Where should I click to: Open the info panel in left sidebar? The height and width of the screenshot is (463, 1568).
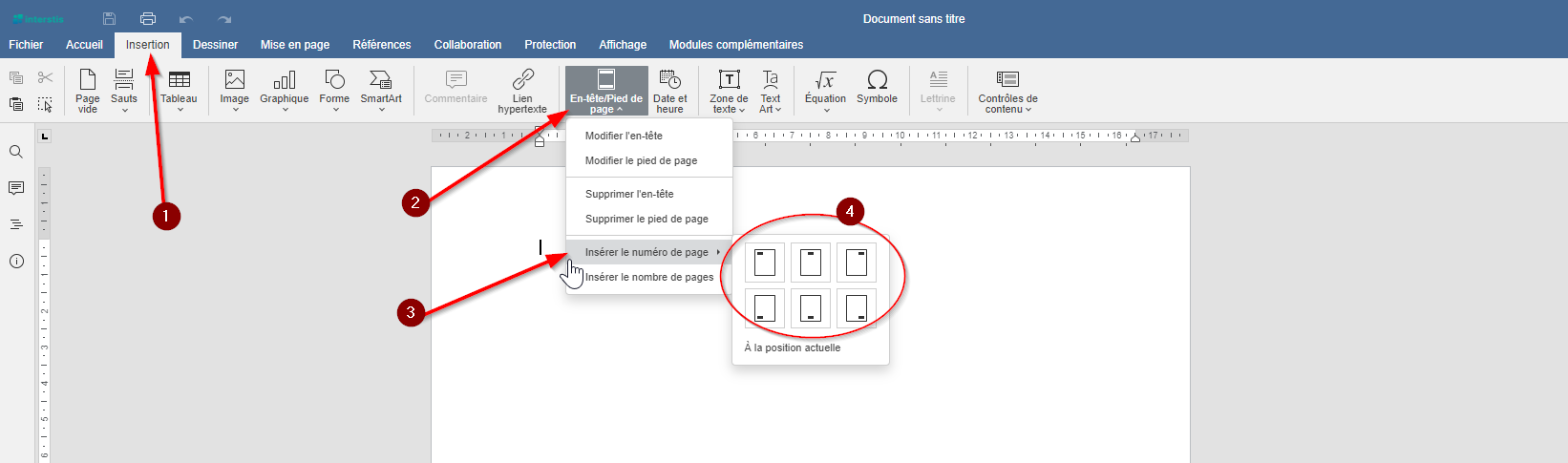point(16,261)
